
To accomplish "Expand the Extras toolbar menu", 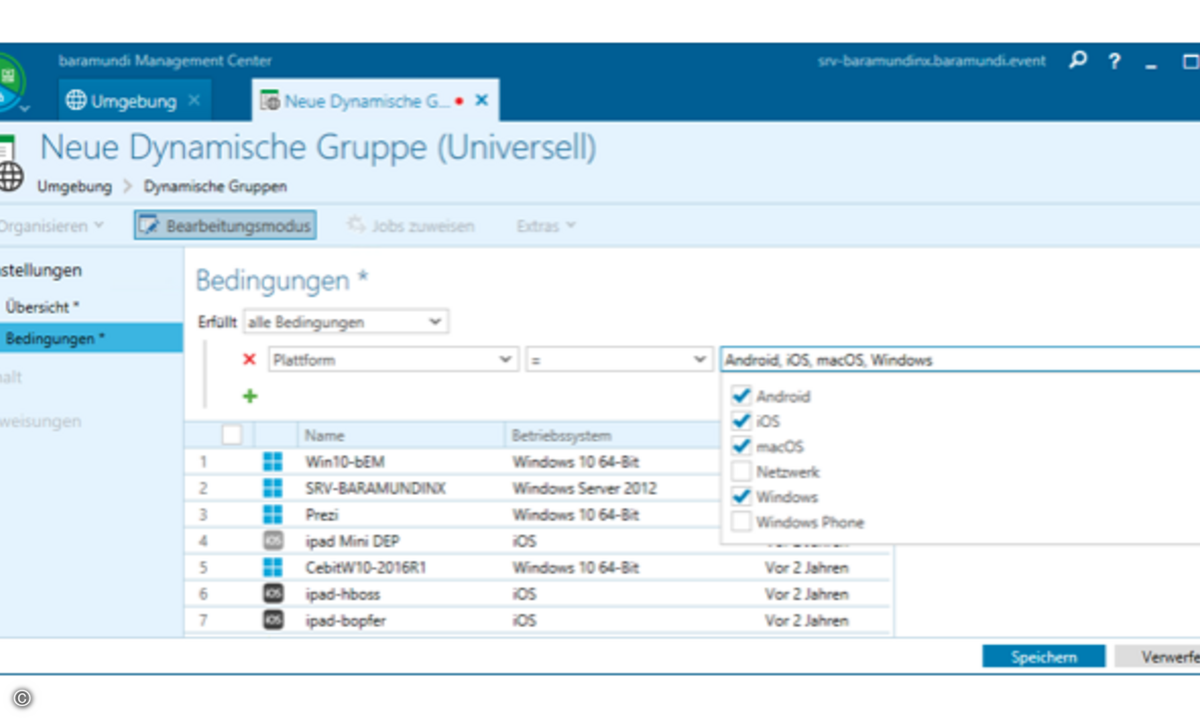I will (x=546, y=226).
